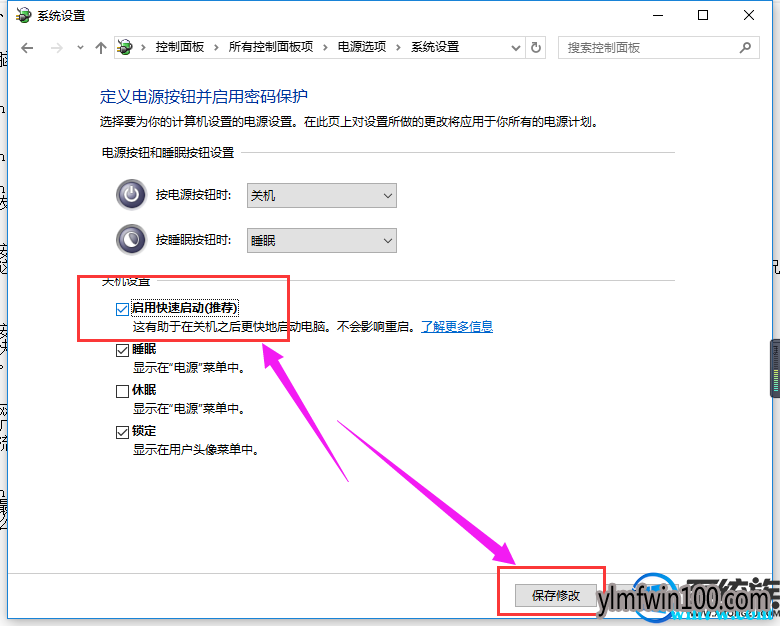Click the 按睡眠按钮时 label
Screen dimensions: 780x626
[194, 240]
